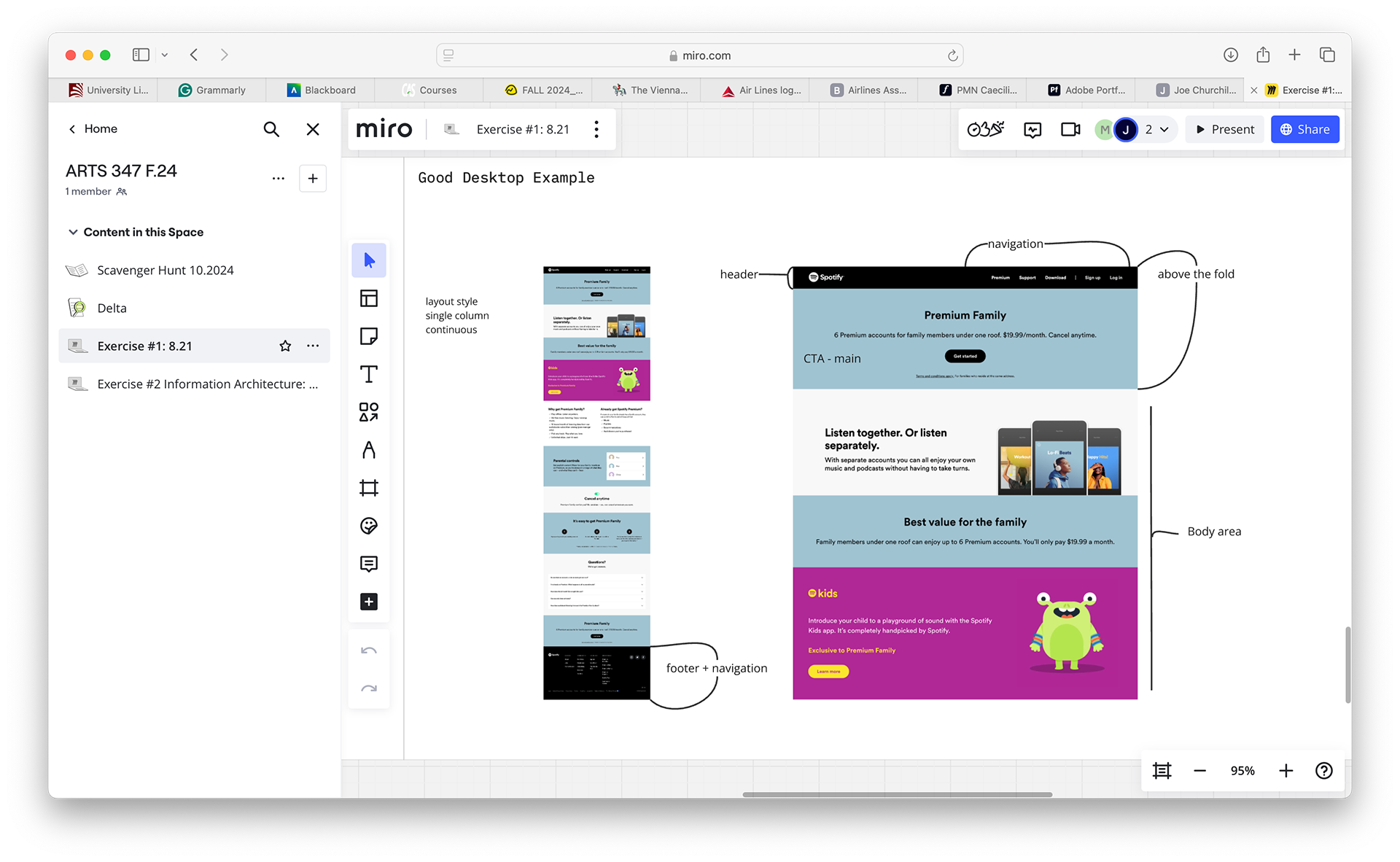Viewport: 1400px width, 862px height.
Task: Switch to the Grammarly tab
Action: 212,90
